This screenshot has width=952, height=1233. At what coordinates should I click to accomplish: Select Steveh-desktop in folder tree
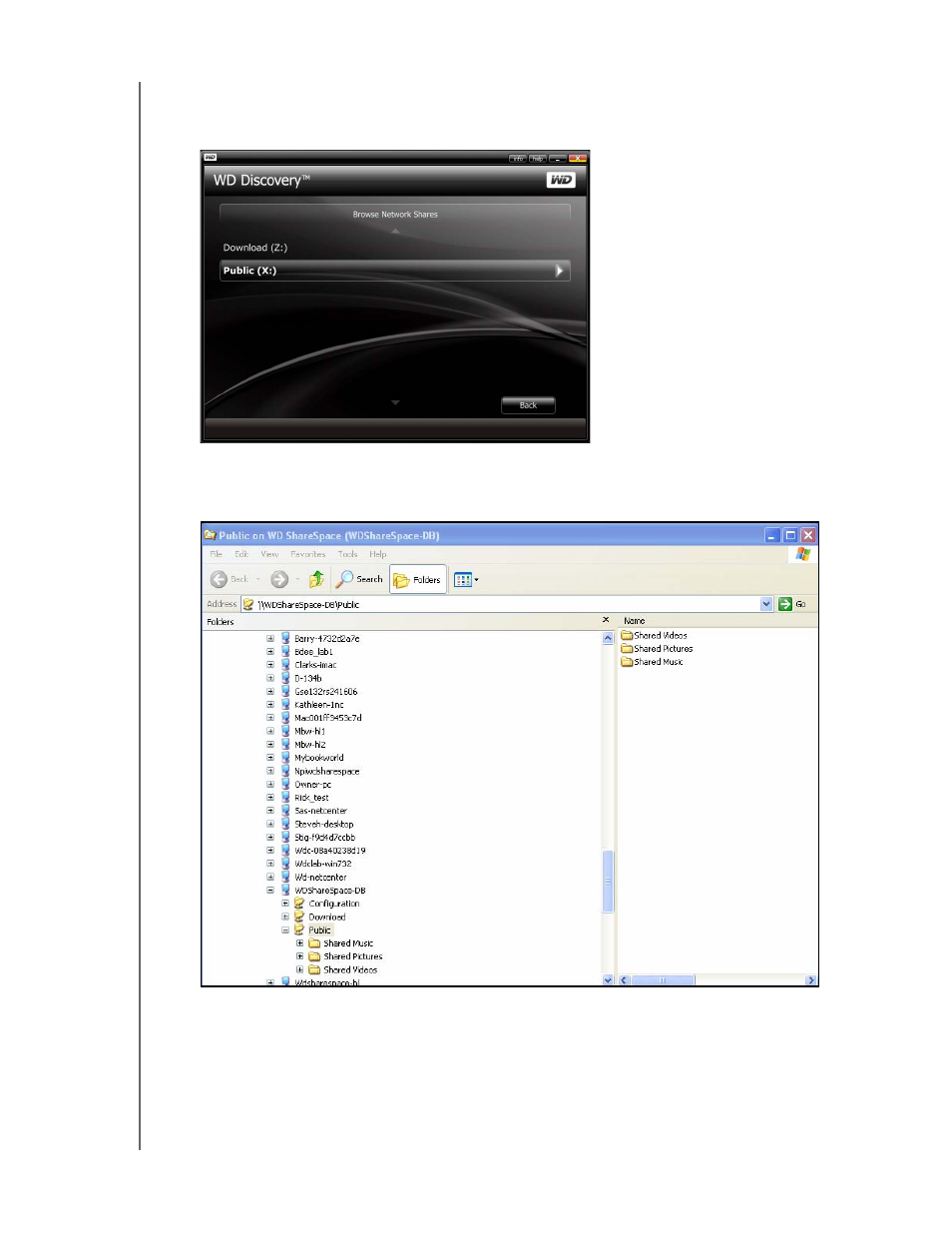tap(323, 825)
